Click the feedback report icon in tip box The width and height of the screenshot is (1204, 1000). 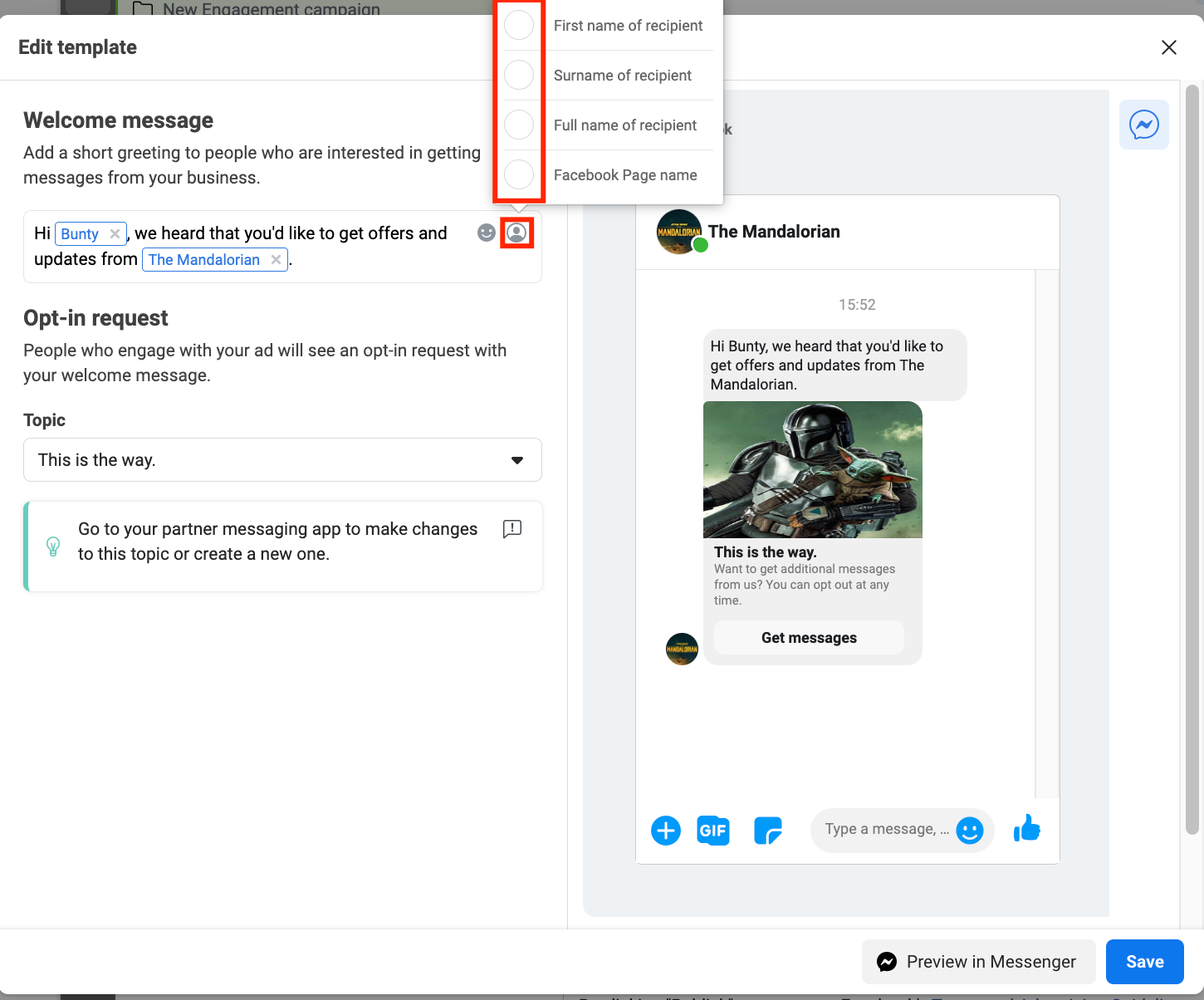(x=512, y=528)
